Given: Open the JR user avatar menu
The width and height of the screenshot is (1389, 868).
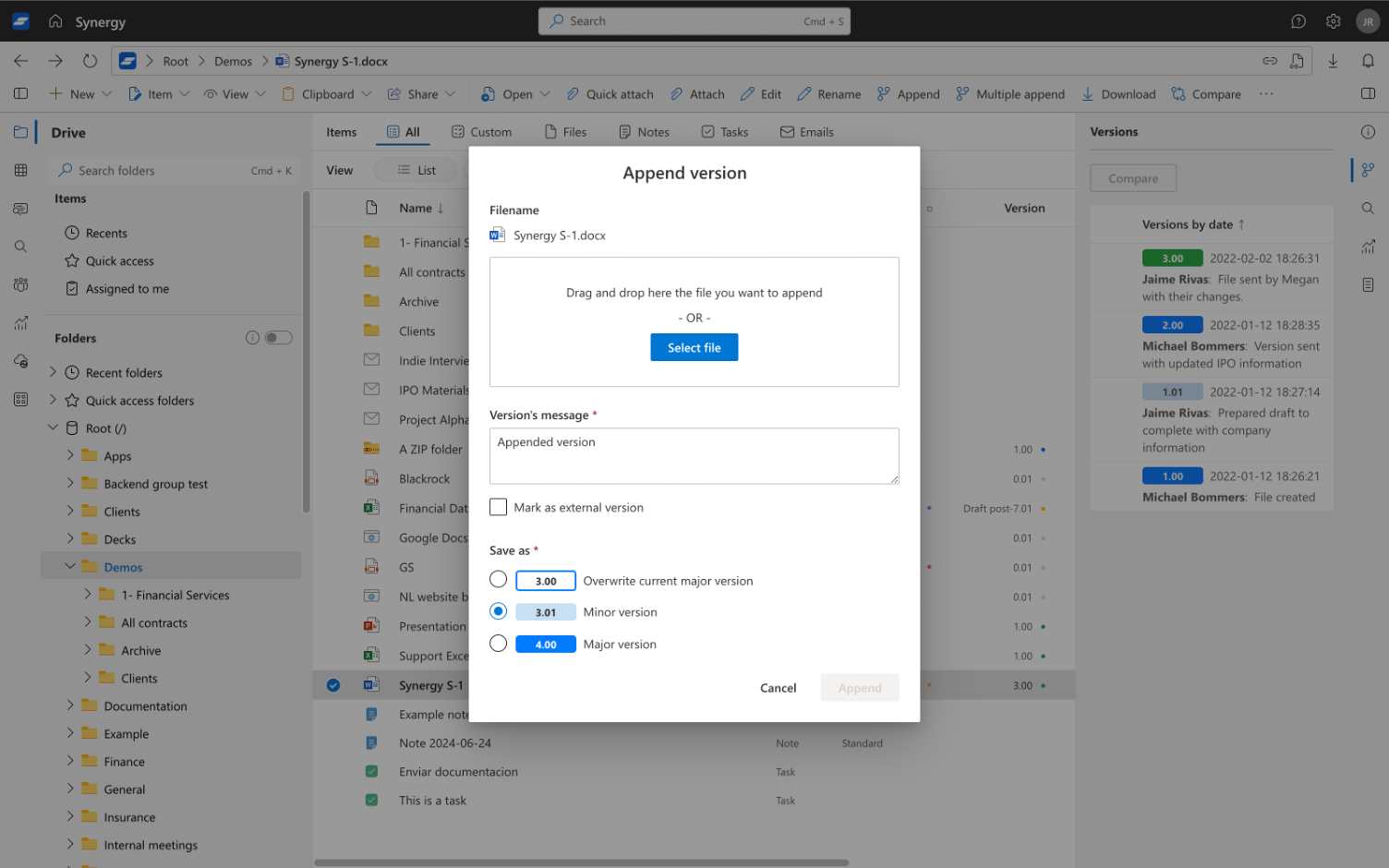Looking at the screenshot, I should [x=1368, y=21].
